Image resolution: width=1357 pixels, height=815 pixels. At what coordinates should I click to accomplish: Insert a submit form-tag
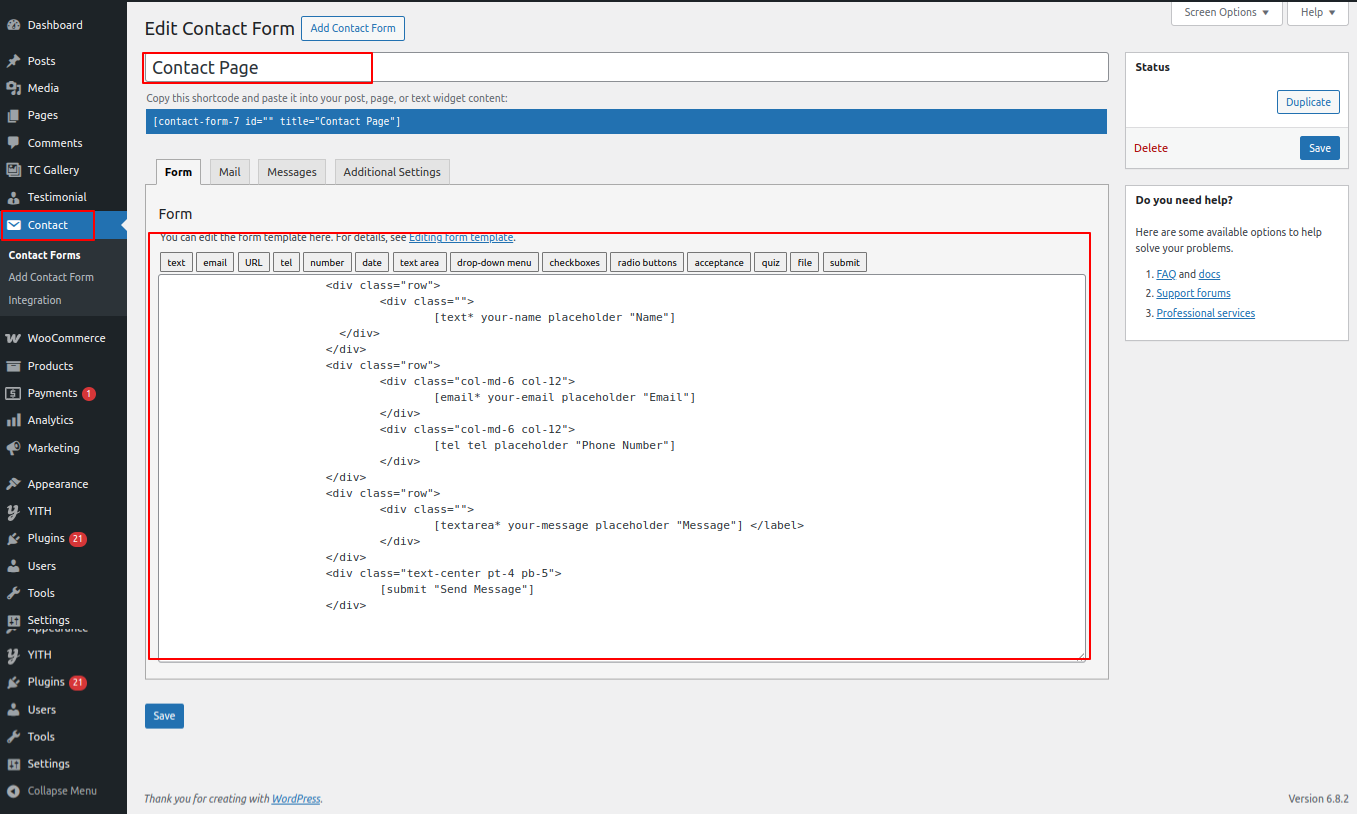(x=845, y=262)
